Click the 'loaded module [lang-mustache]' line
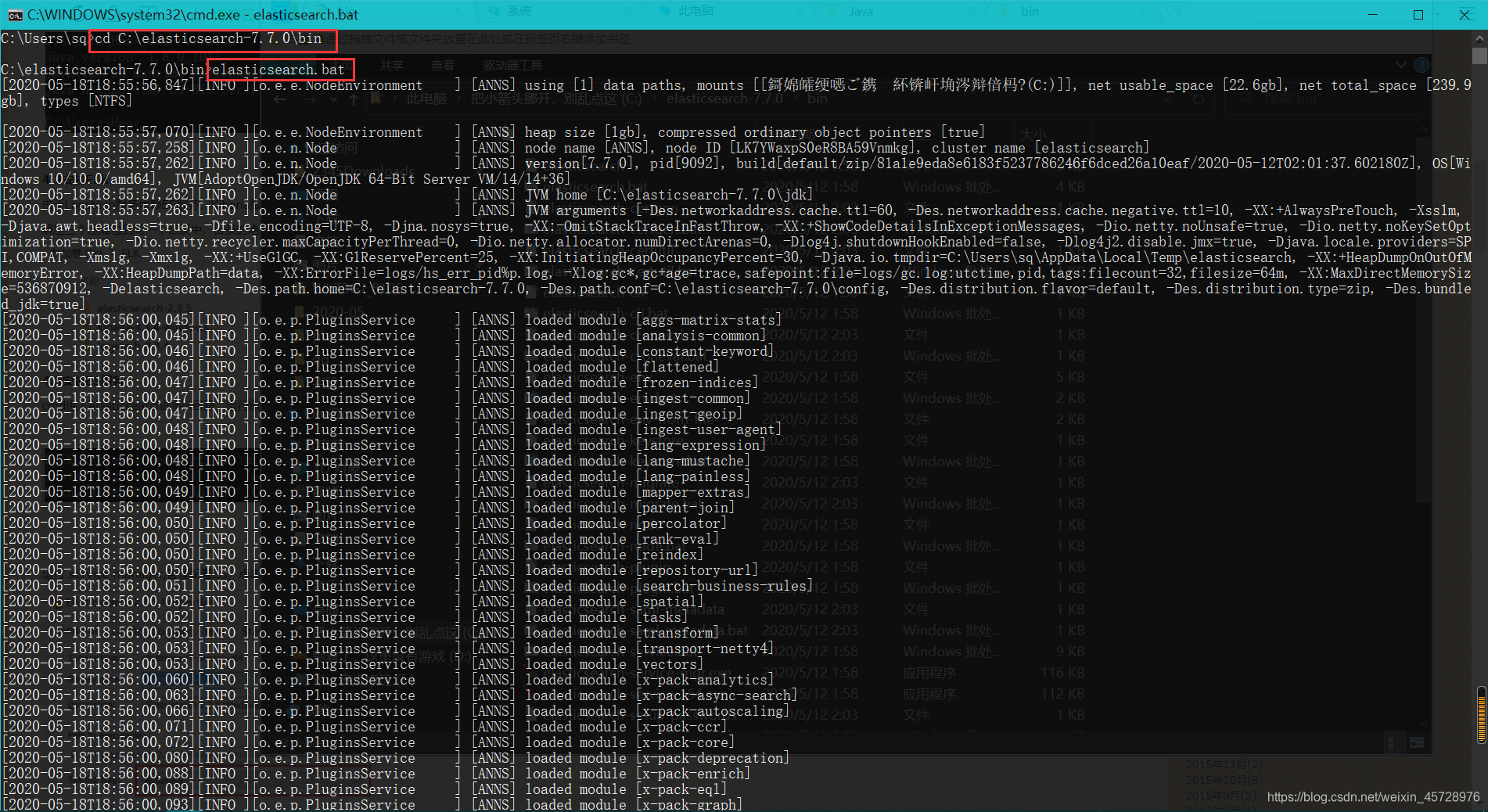Viewport: 1488px width, 812px height. pos(638,461)
